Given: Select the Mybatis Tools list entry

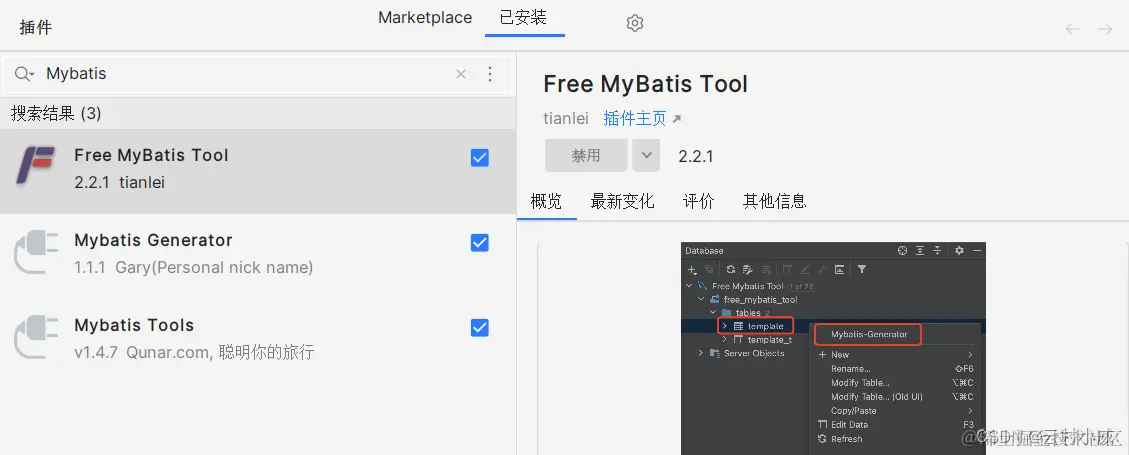Looking at the screenshot, I should [x=258, y=341].
